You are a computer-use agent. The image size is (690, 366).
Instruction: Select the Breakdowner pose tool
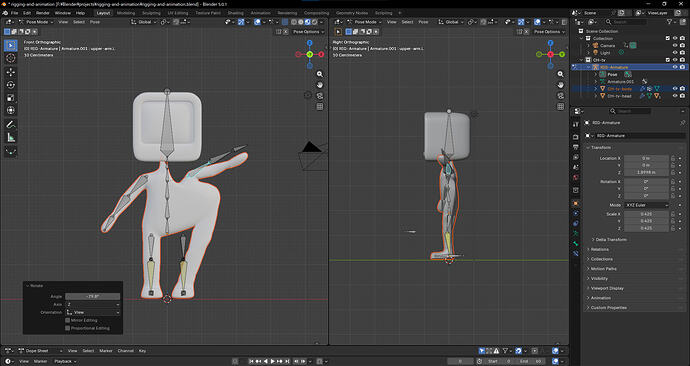click(11, 151)
